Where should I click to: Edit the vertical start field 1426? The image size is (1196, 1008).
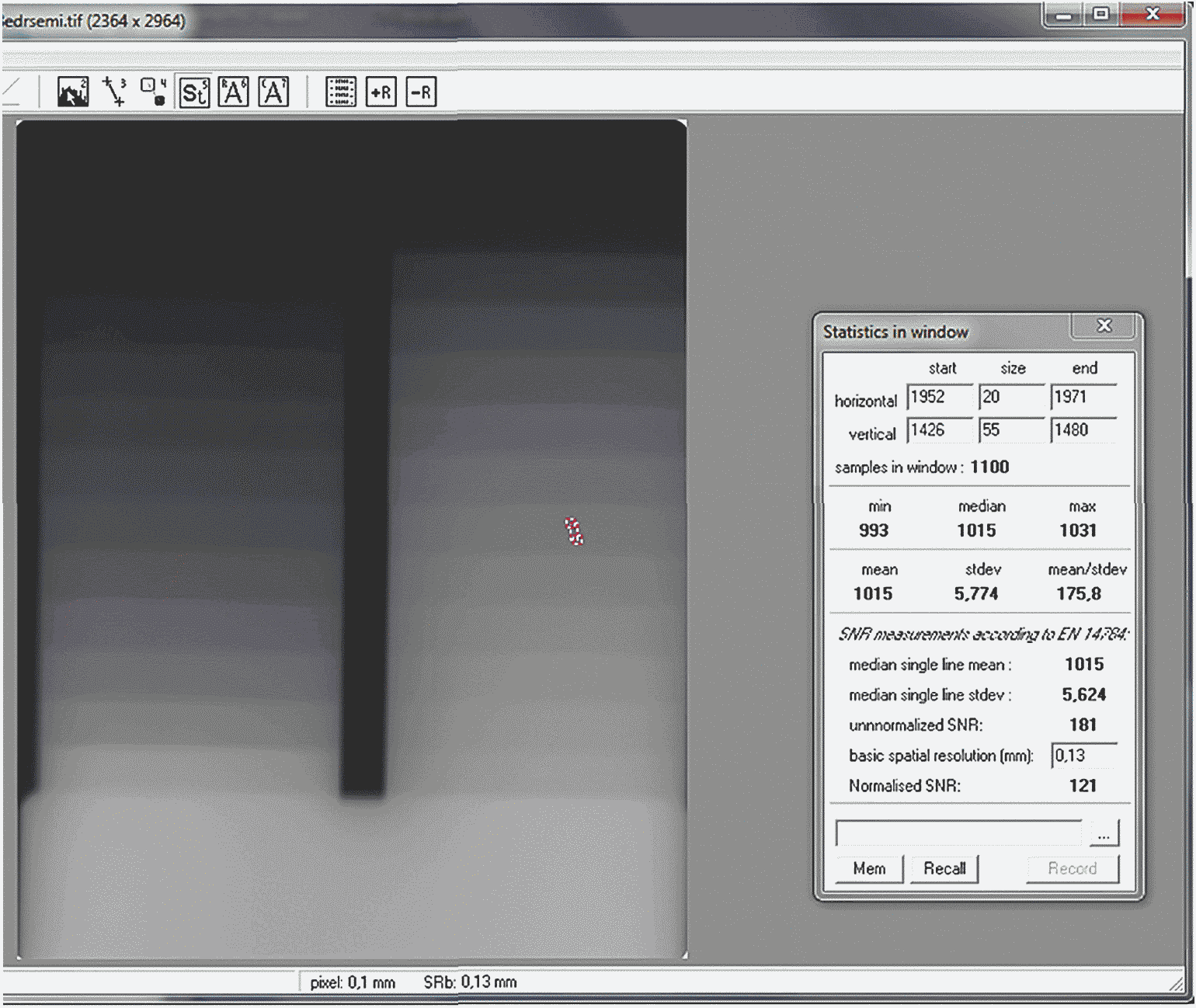tap(940, 430)
